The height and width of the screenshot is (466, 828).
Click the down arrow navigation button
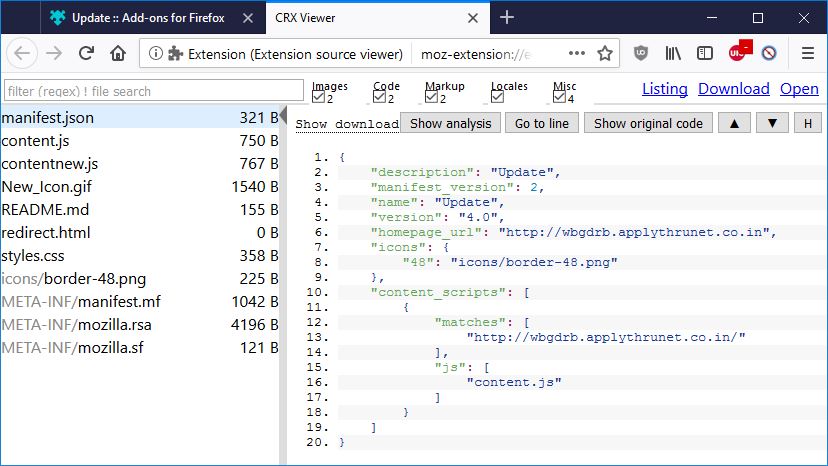[x=772, y=123]
